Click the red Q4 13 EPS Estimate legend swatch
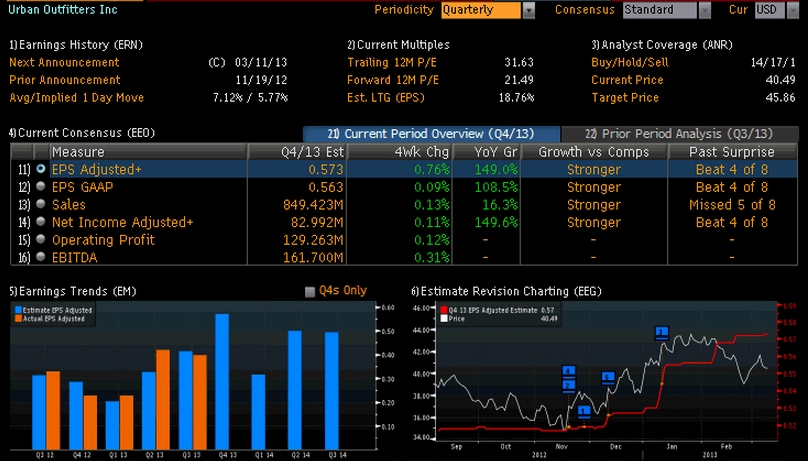 [x=444, y=310]
